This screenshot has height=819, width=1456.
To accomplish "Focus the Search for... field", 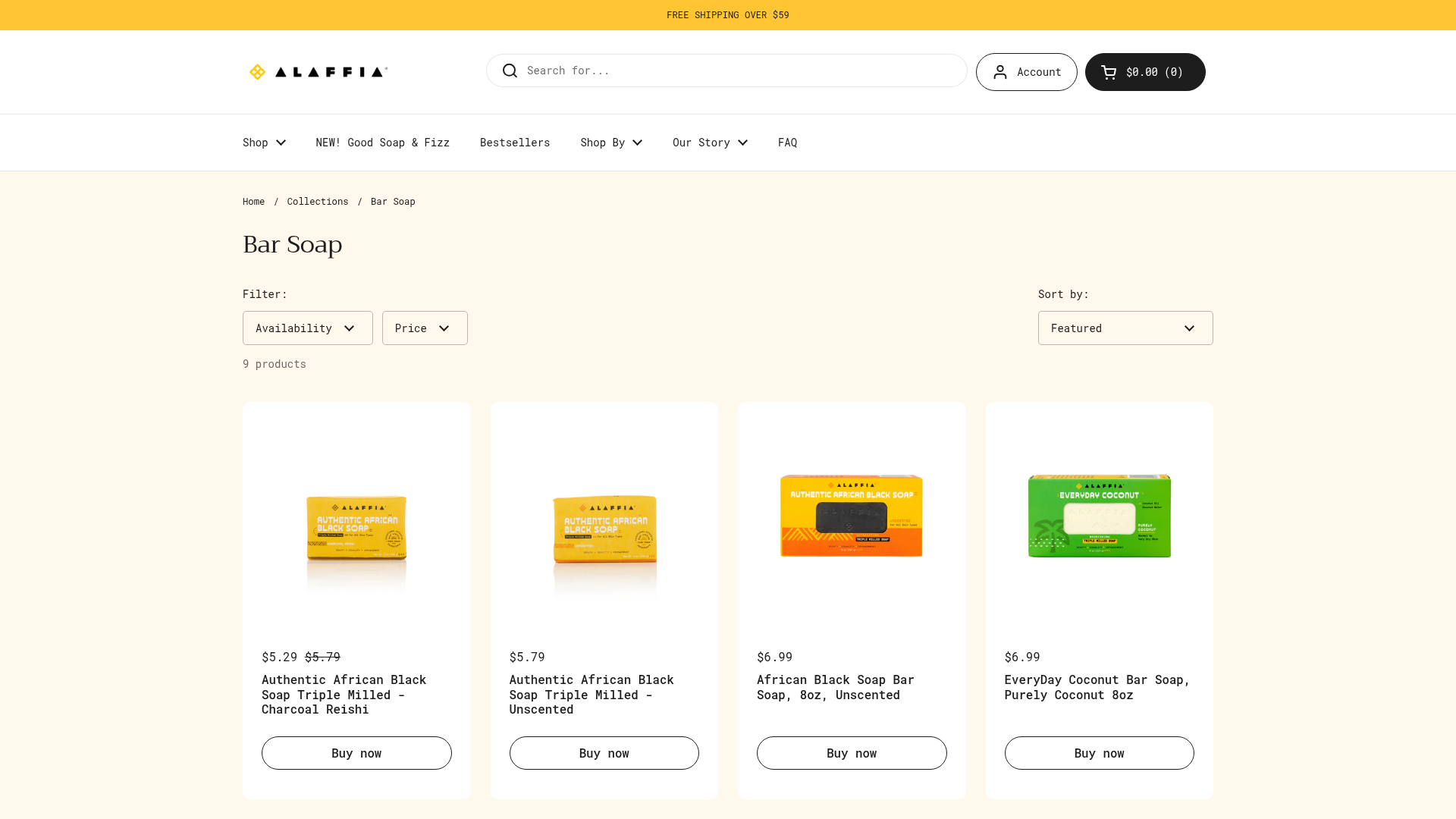I will [x=726, y=71].
